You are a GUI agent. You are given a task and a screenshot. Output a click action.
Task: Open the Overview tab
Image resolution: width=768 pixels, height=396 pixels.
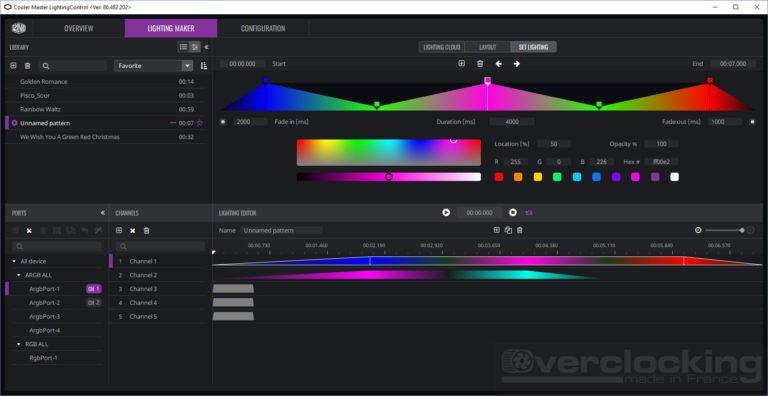click(78, 28)
